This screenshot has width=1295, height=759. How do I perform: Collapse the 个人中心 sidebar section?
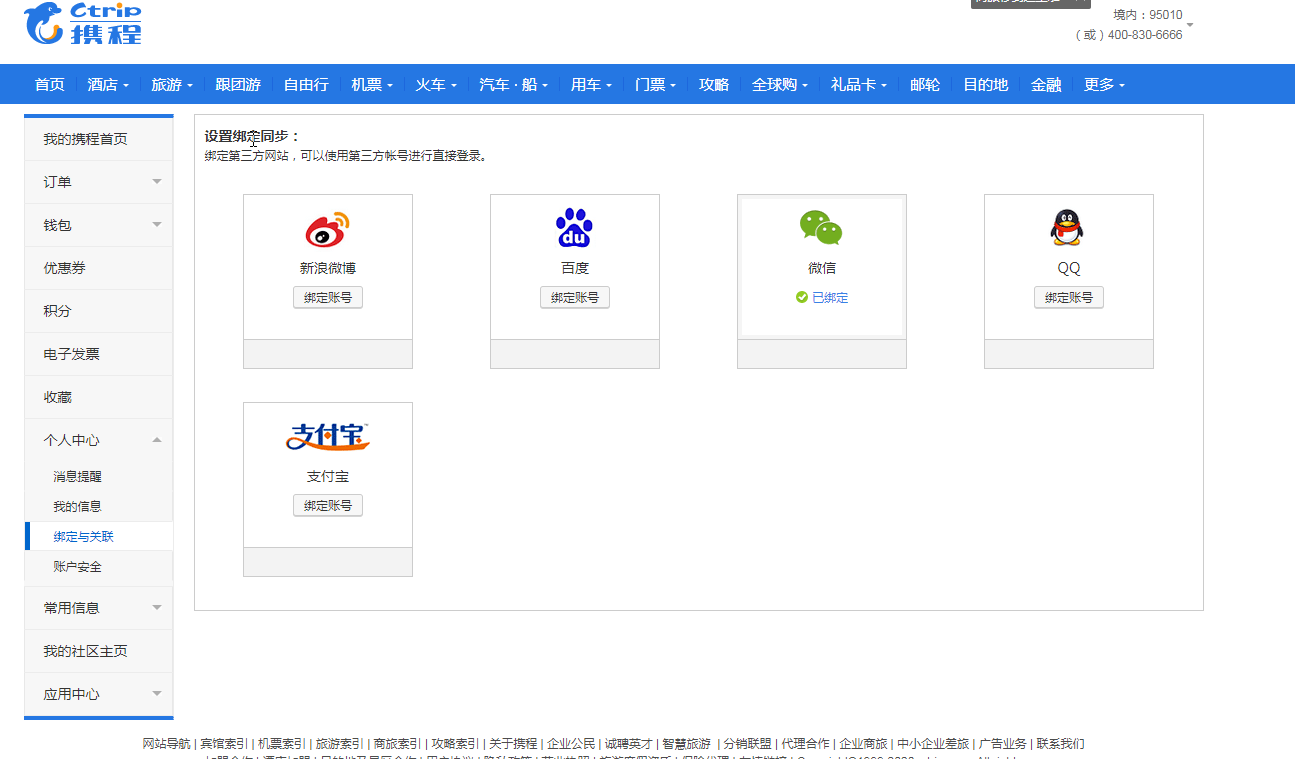(x=99, y=440)
